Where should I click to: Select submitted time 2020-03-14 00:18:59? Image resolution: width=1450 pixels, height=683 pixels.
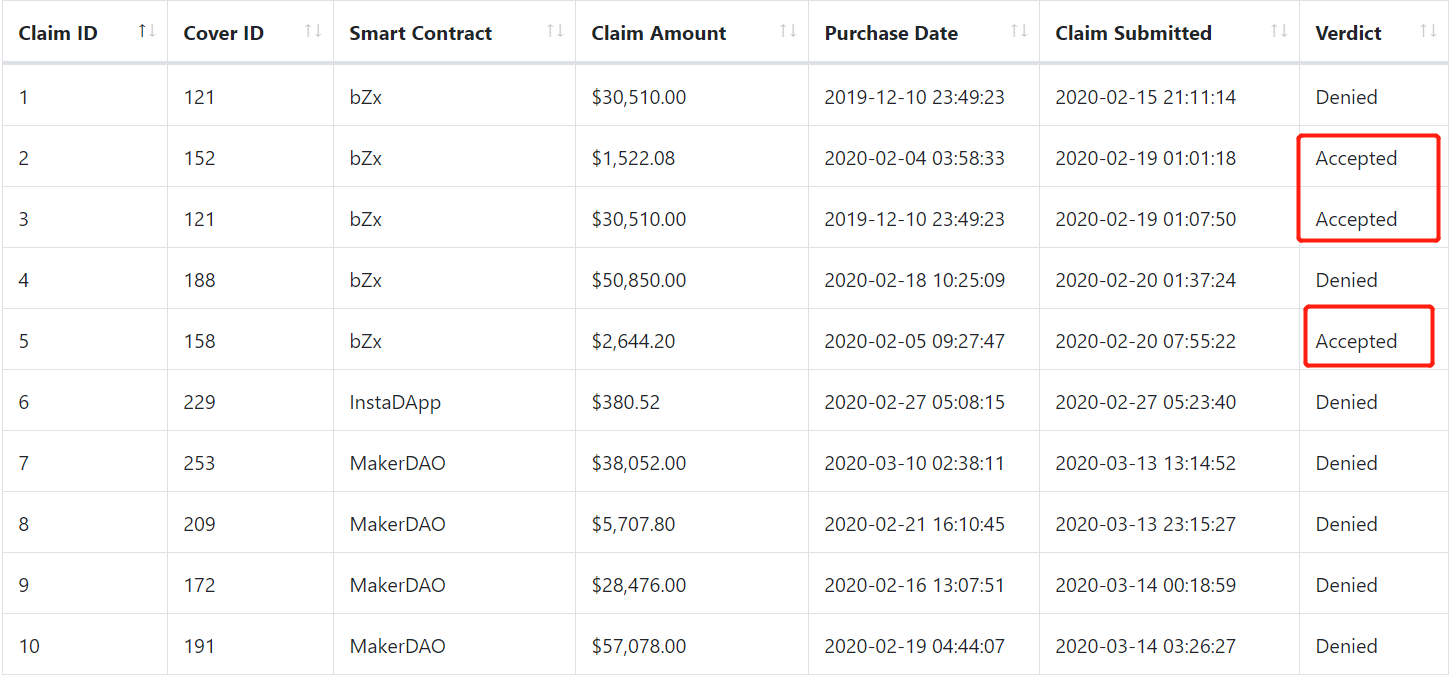[x=1145, y=585]
